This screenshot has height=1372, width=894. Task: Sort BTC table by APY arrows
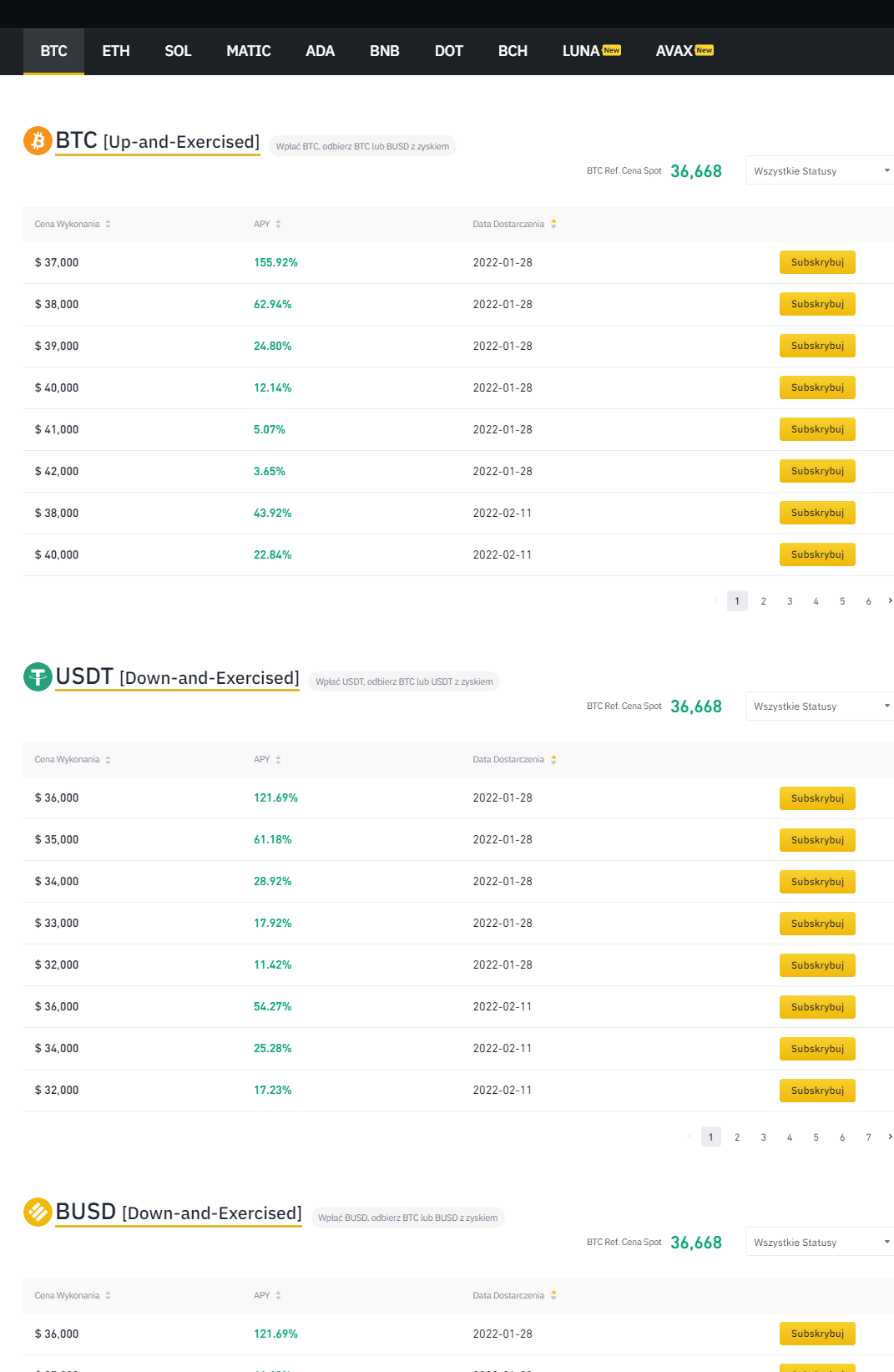278,224
